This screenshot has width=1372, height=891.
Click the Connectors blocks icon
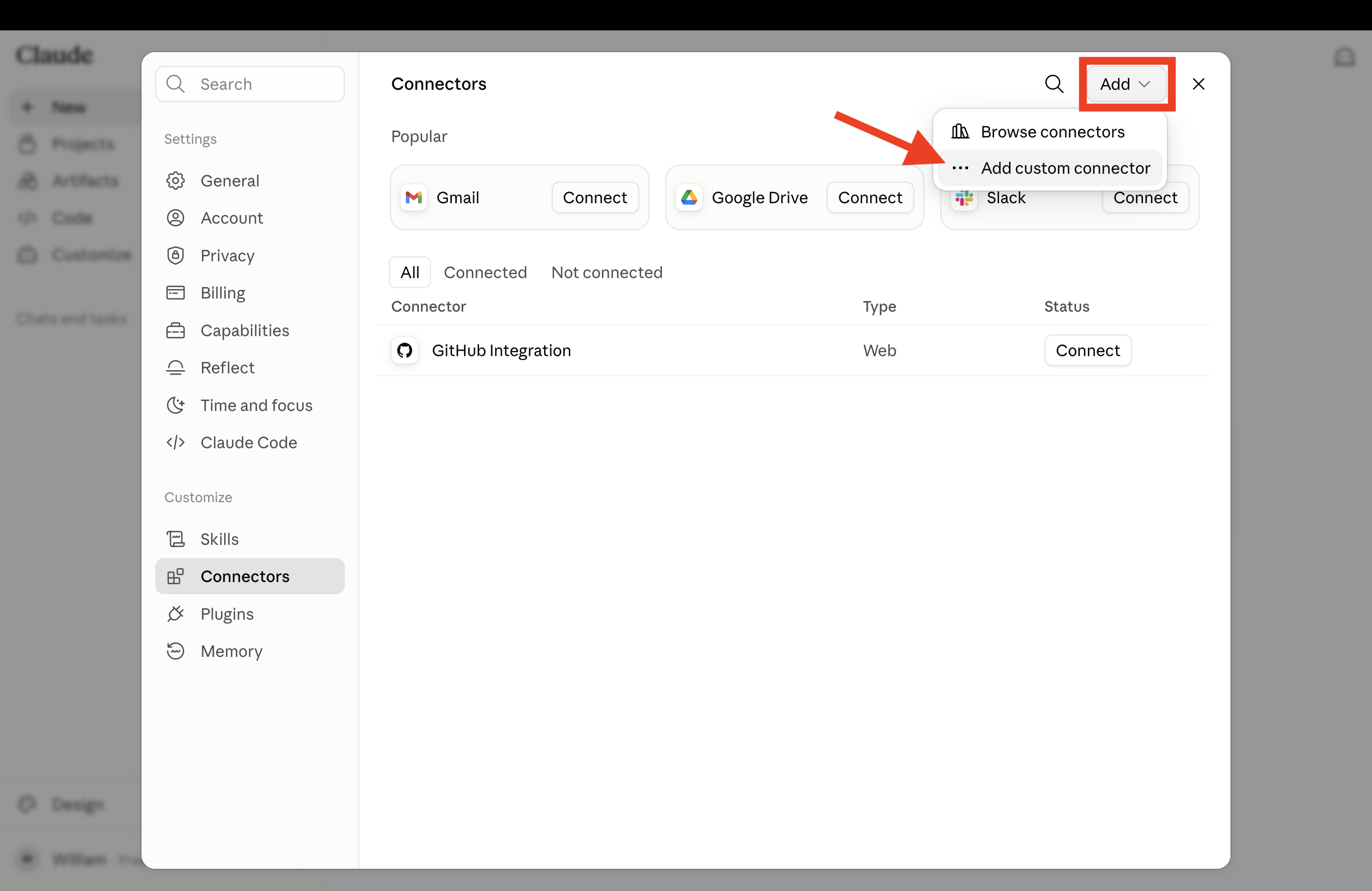(x=175, y=576)
